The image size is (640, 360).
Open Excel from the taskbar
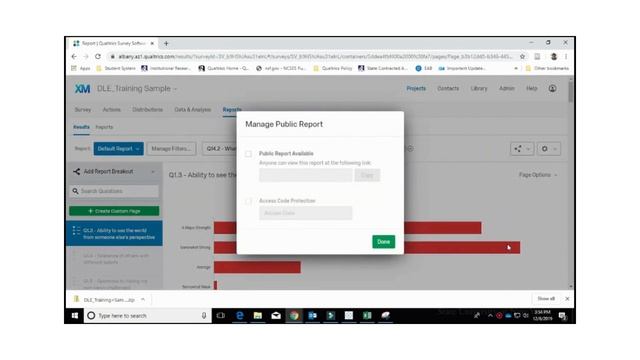coord(367,316)
